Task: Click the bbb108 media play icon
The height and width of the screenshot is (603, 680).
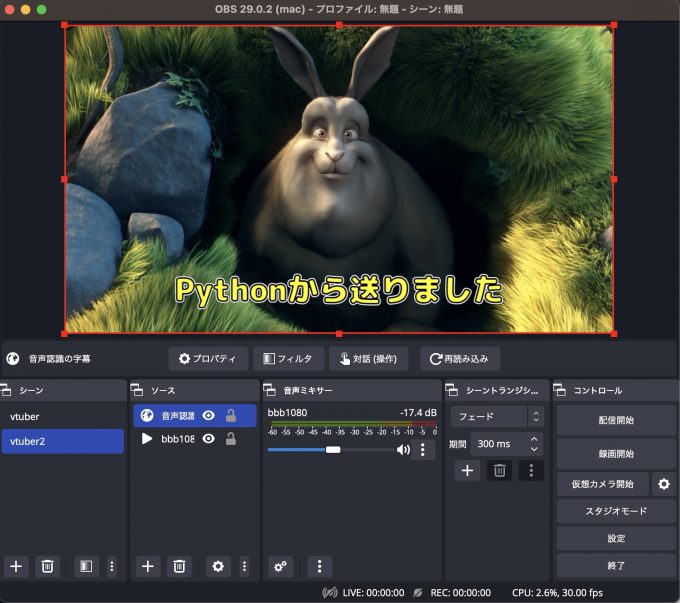Action: (x=147, y=439)
